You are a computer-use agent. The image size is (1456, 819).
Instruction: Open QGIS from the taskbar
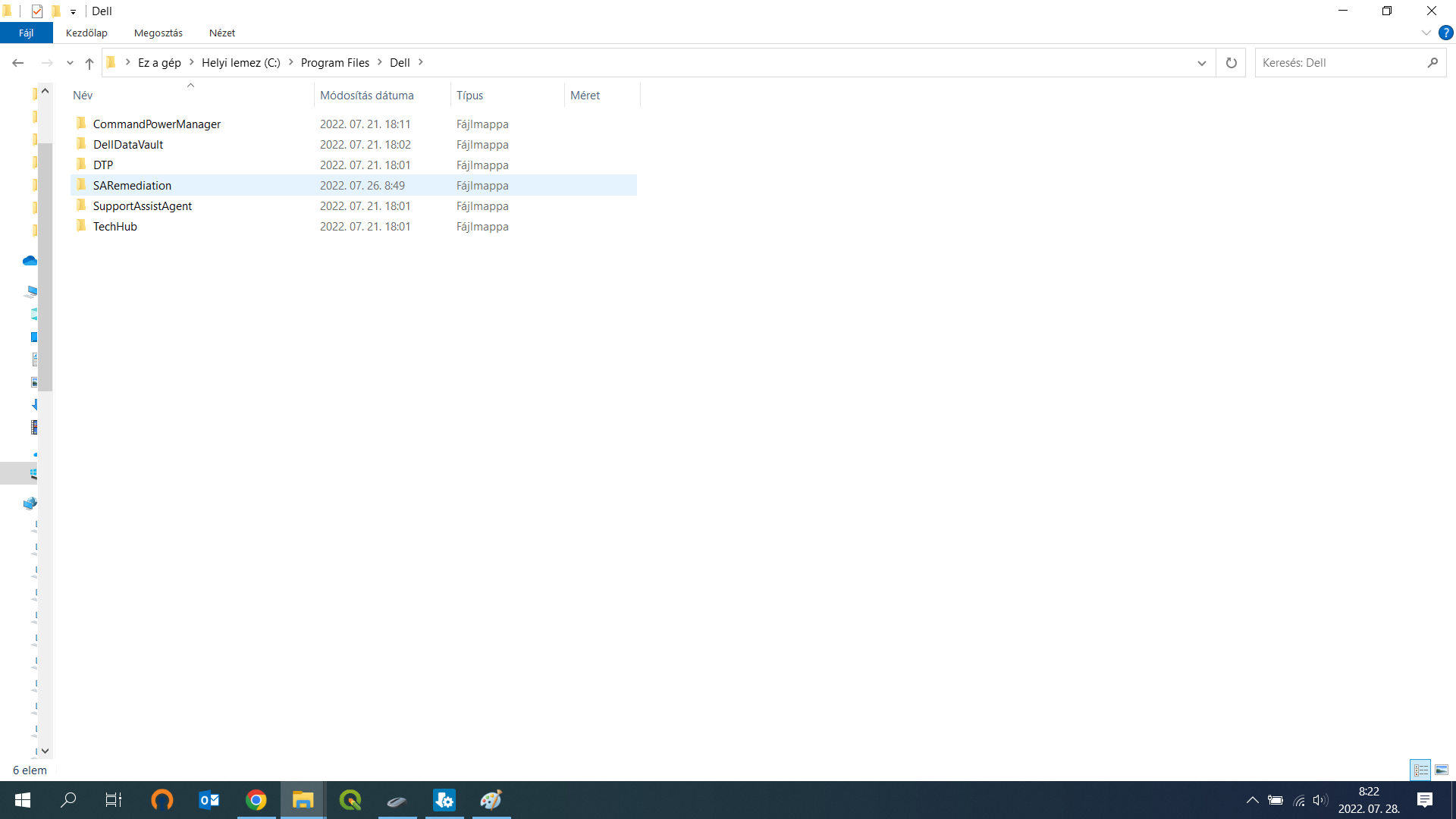350,800
